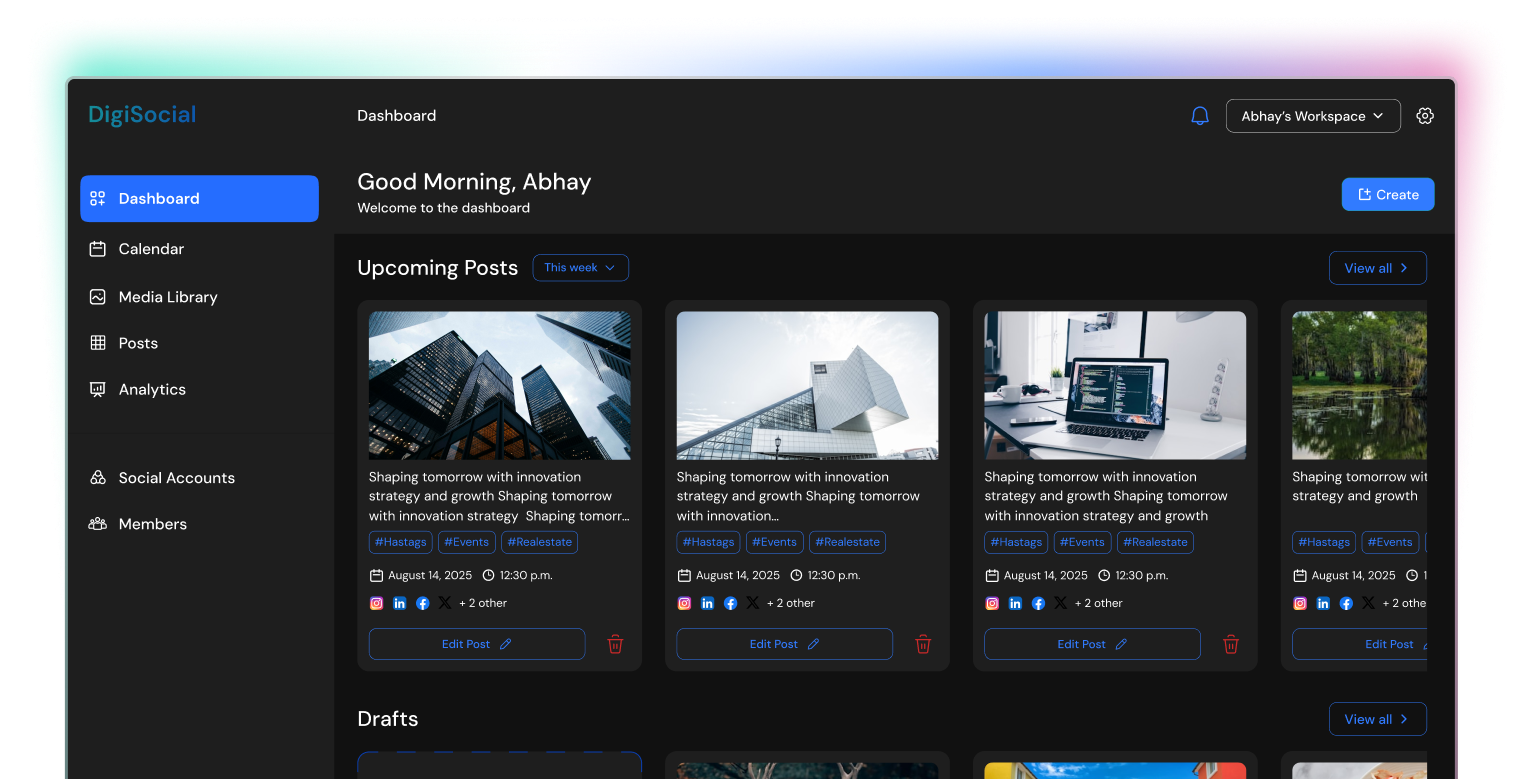This screenshot has width=1523, height=779.
Task: Open Calendar in the sidebar
Action: click(x=151, y=249)
